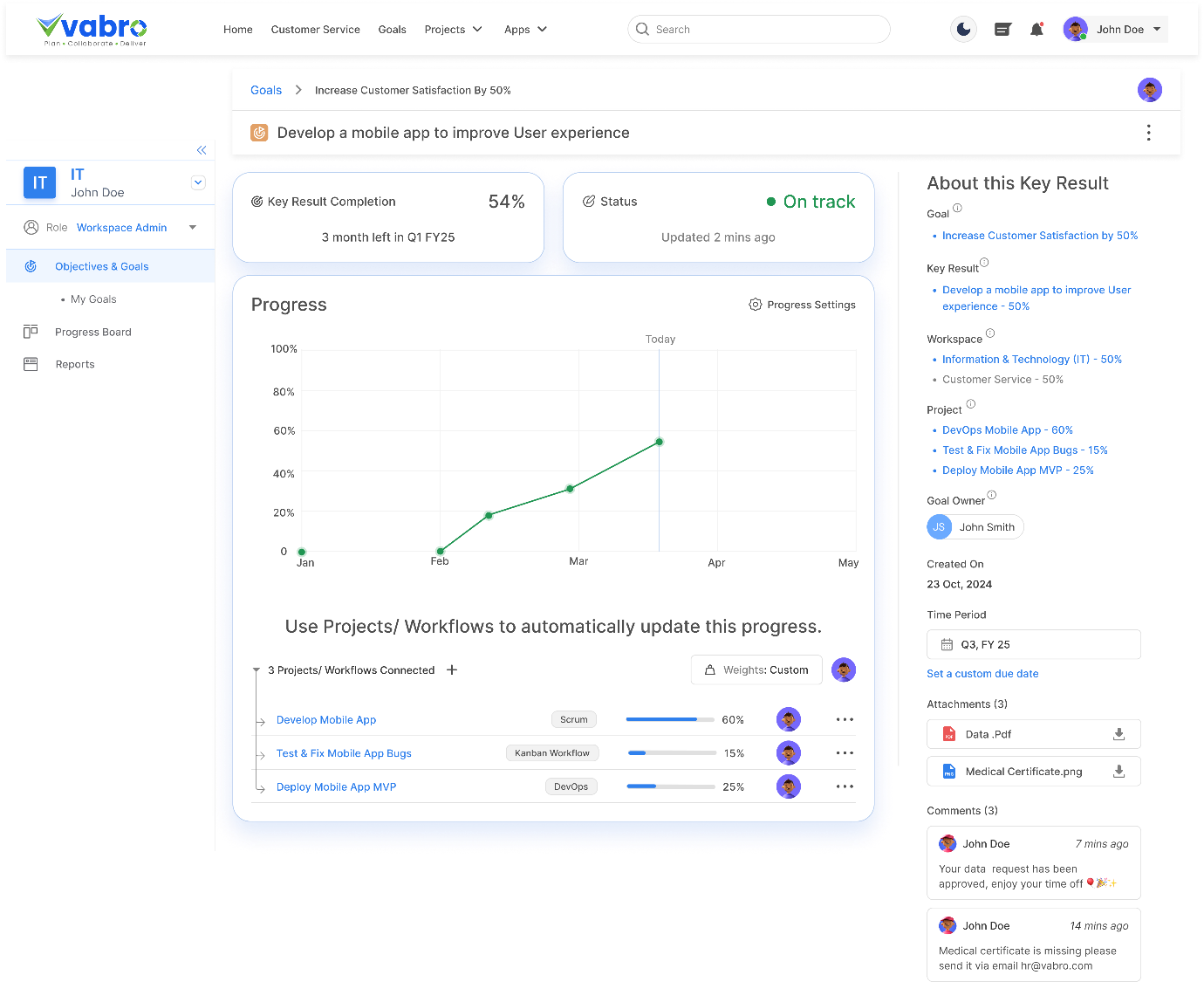This screenshot has width=1204, height=982.
Task: Open the vertical three-dot menu for the key result
Action: pyautogui.click(x=1148, y=133)
